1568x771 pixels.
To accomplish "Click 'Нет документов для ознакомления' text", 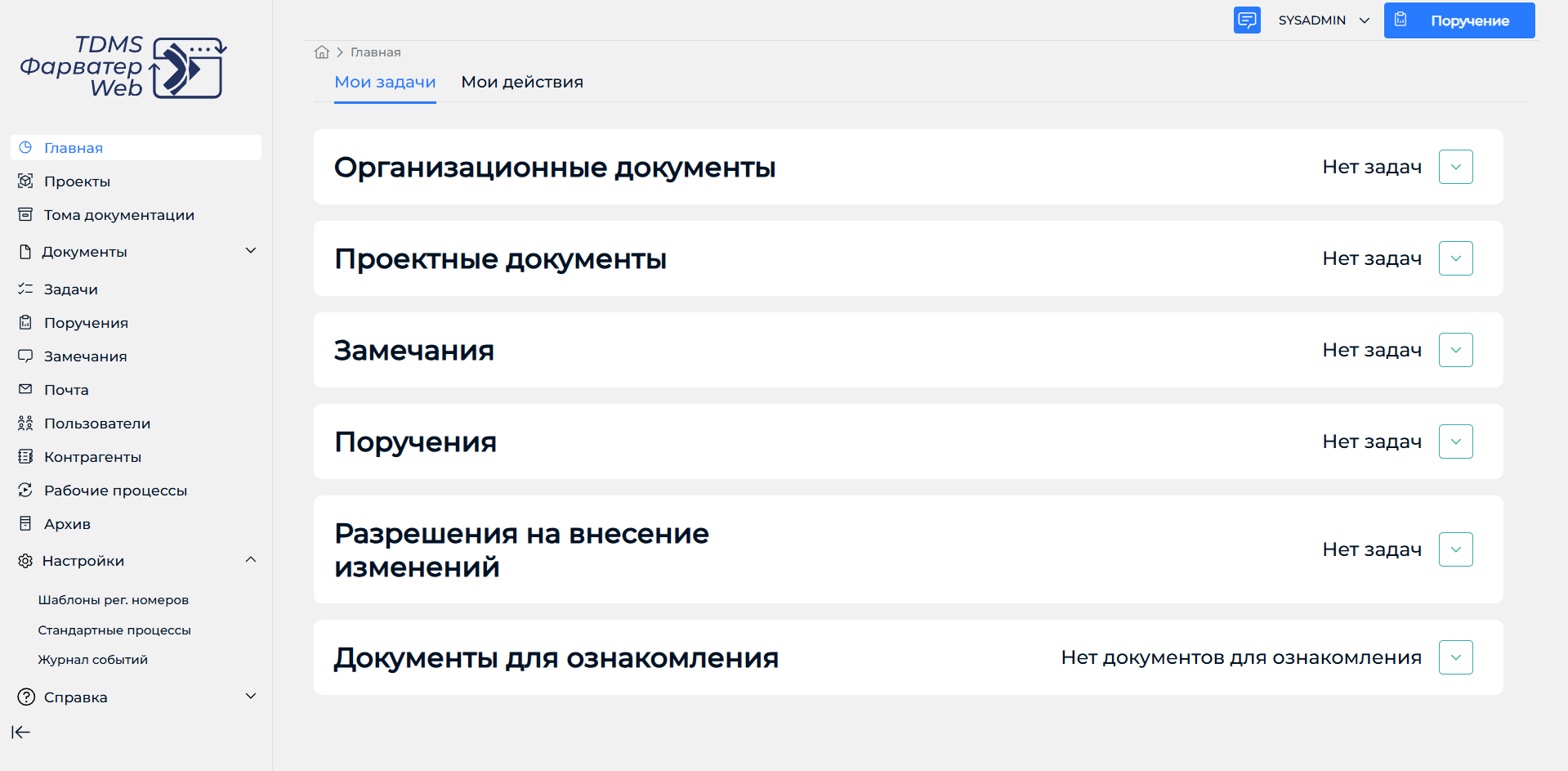I will (1241, 657).
